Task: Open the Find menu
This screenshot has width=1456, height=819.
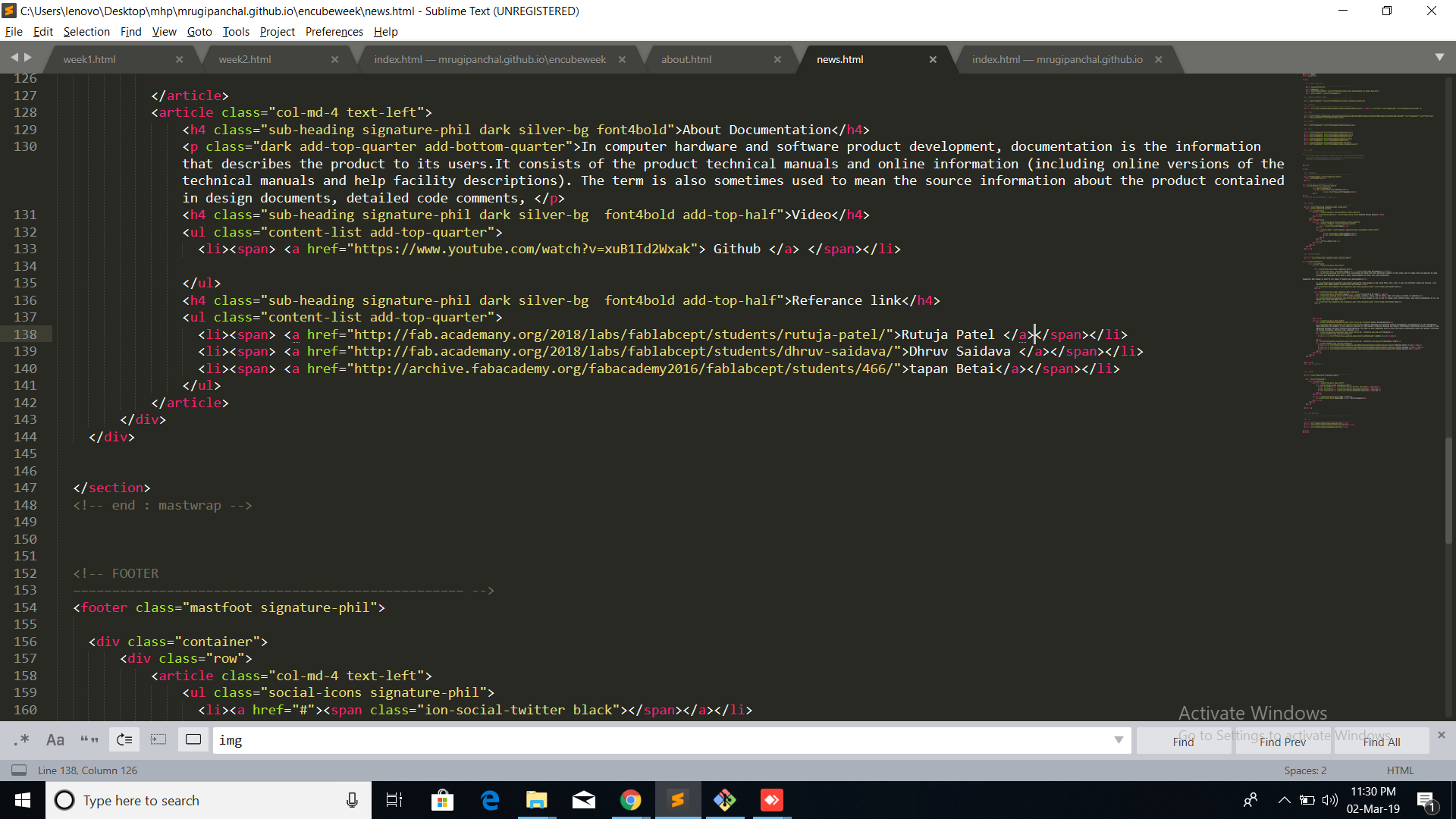Action: [130, 32]
